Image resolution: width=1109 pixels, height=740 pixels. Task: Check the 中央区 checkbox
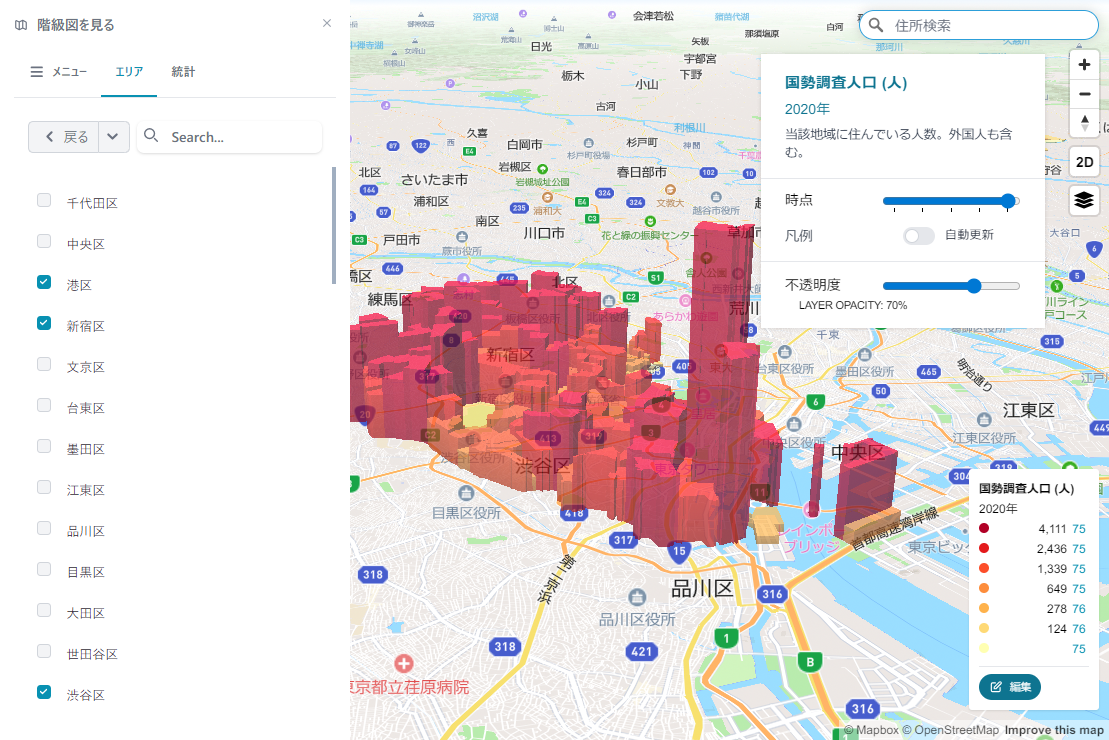tap(44, 241)
